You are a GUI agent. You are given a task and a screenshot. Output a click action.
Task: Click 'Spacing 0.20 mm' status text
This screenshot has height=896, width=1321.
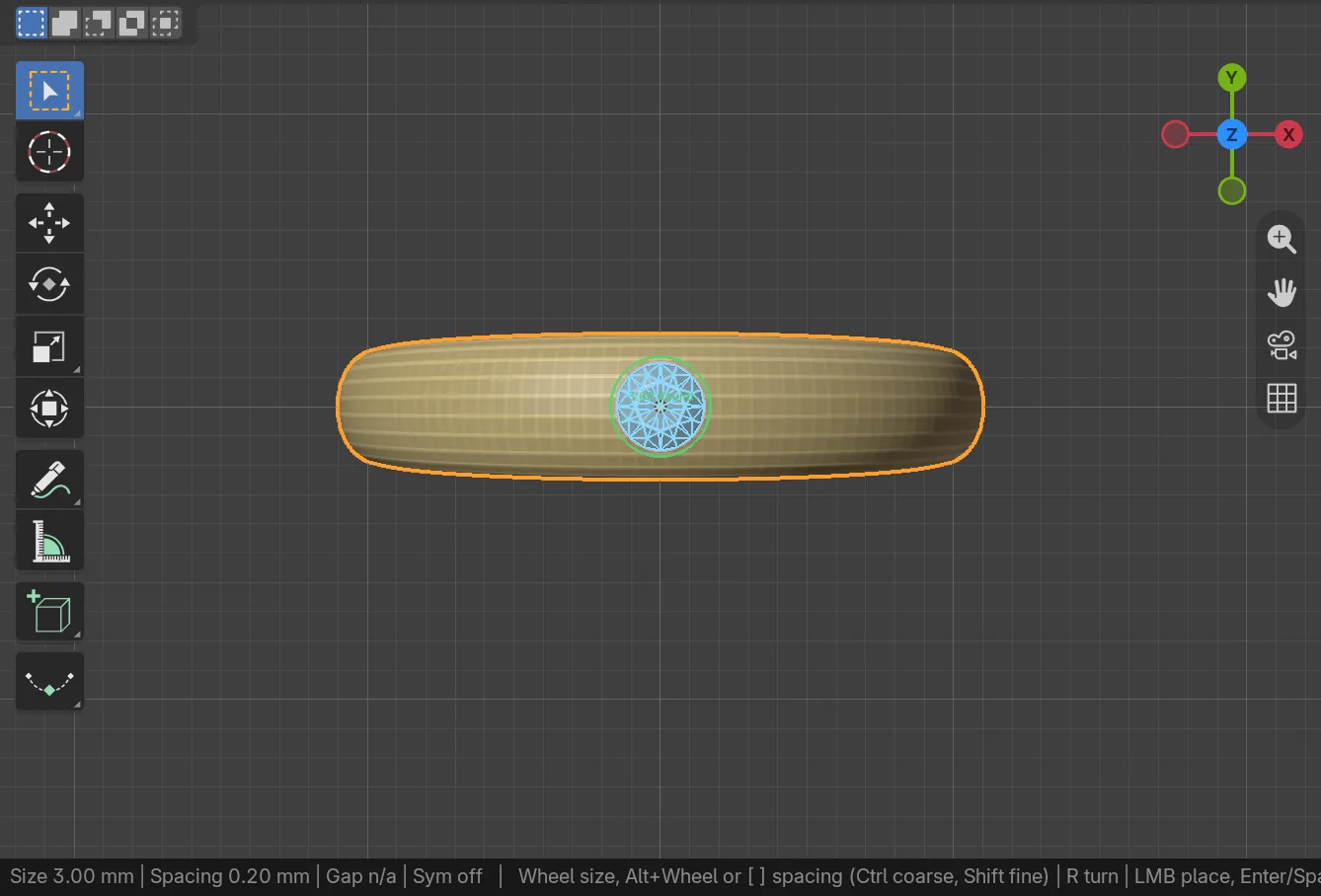tap(230, 876)
